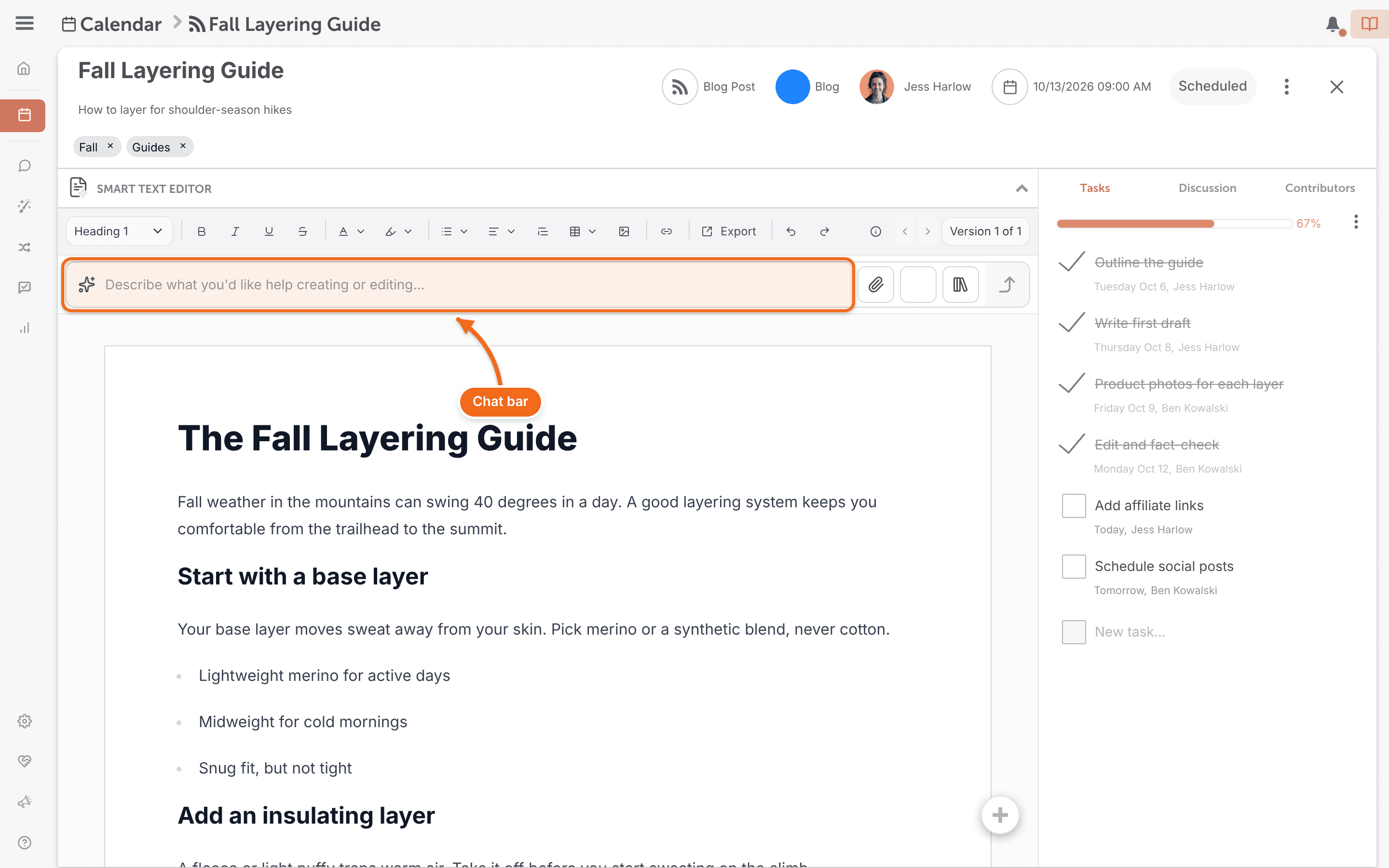Screen dimensions: 1389x868
Task: Check the Schedule social posts task
Action: click(1074, 567)
